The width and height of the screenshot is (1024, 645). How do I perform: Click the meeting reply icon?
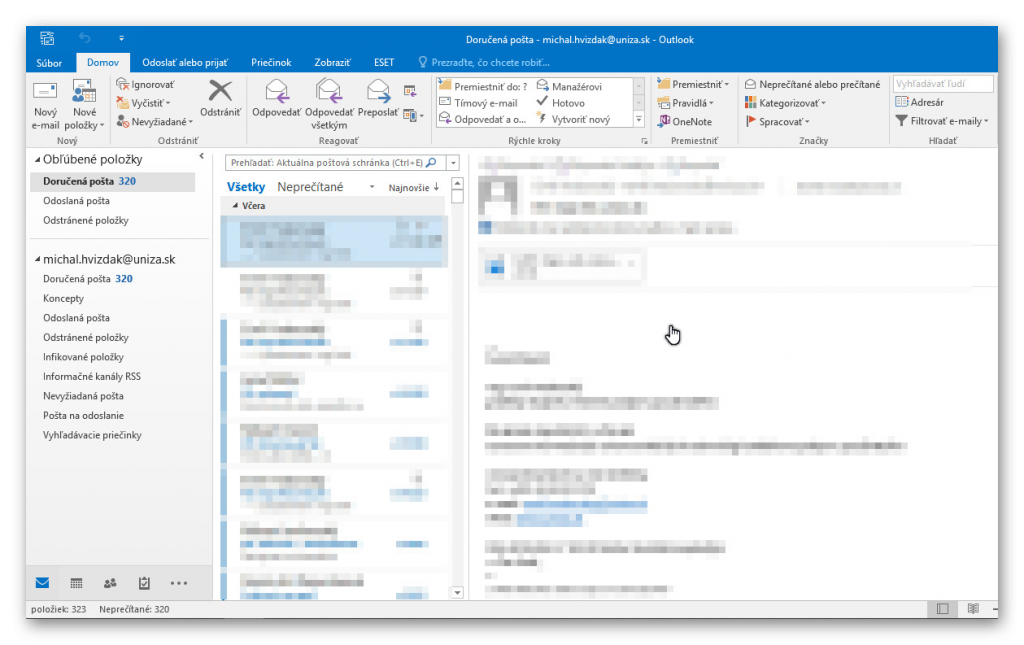(410, 91)
